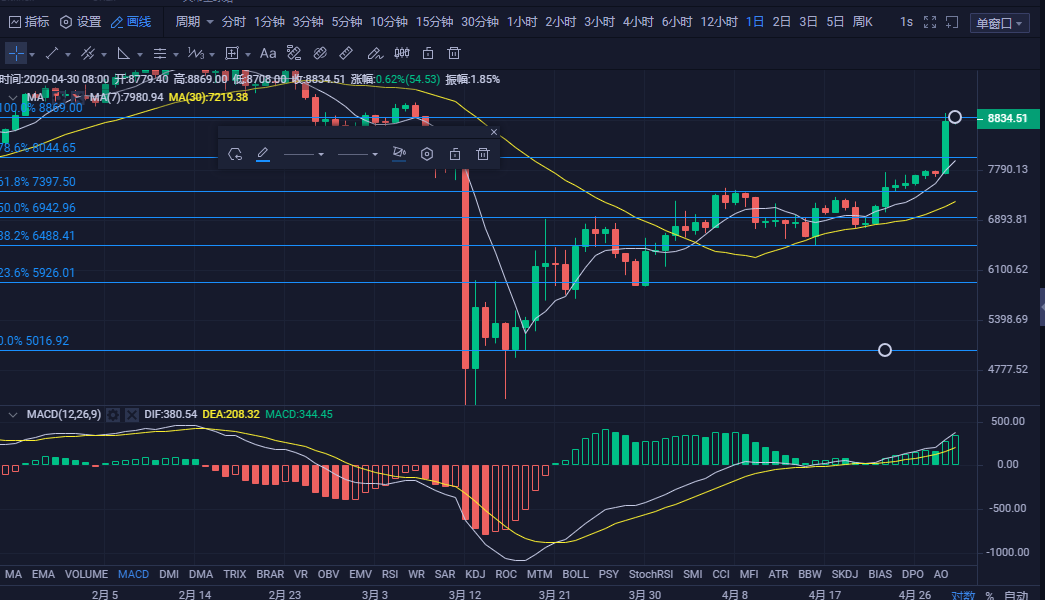Collapse the MA indicator legend chevron

(x=13, y=98)
